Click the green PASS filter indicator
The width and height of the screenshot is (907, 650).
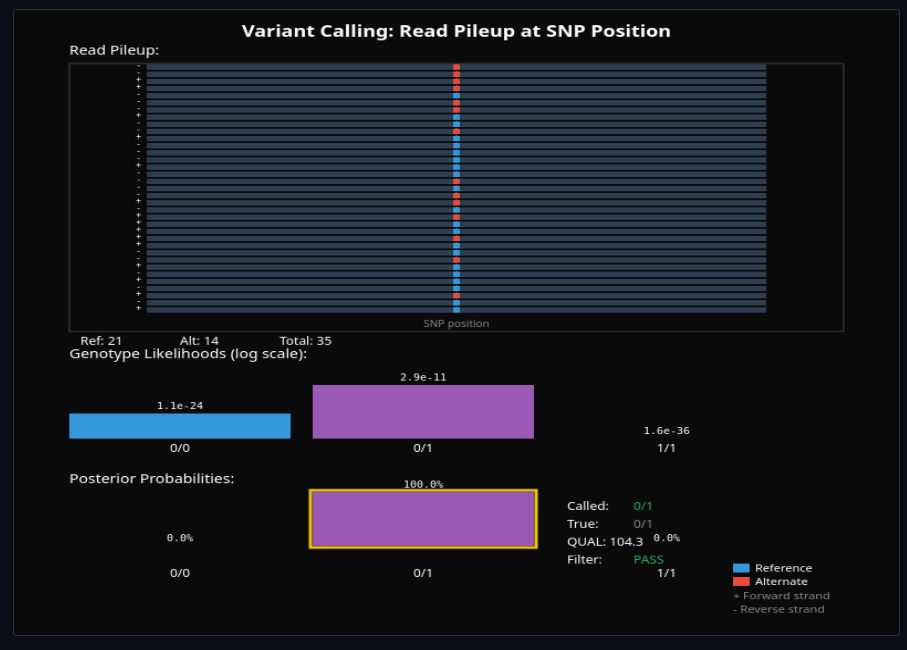[x=648, y=559]
